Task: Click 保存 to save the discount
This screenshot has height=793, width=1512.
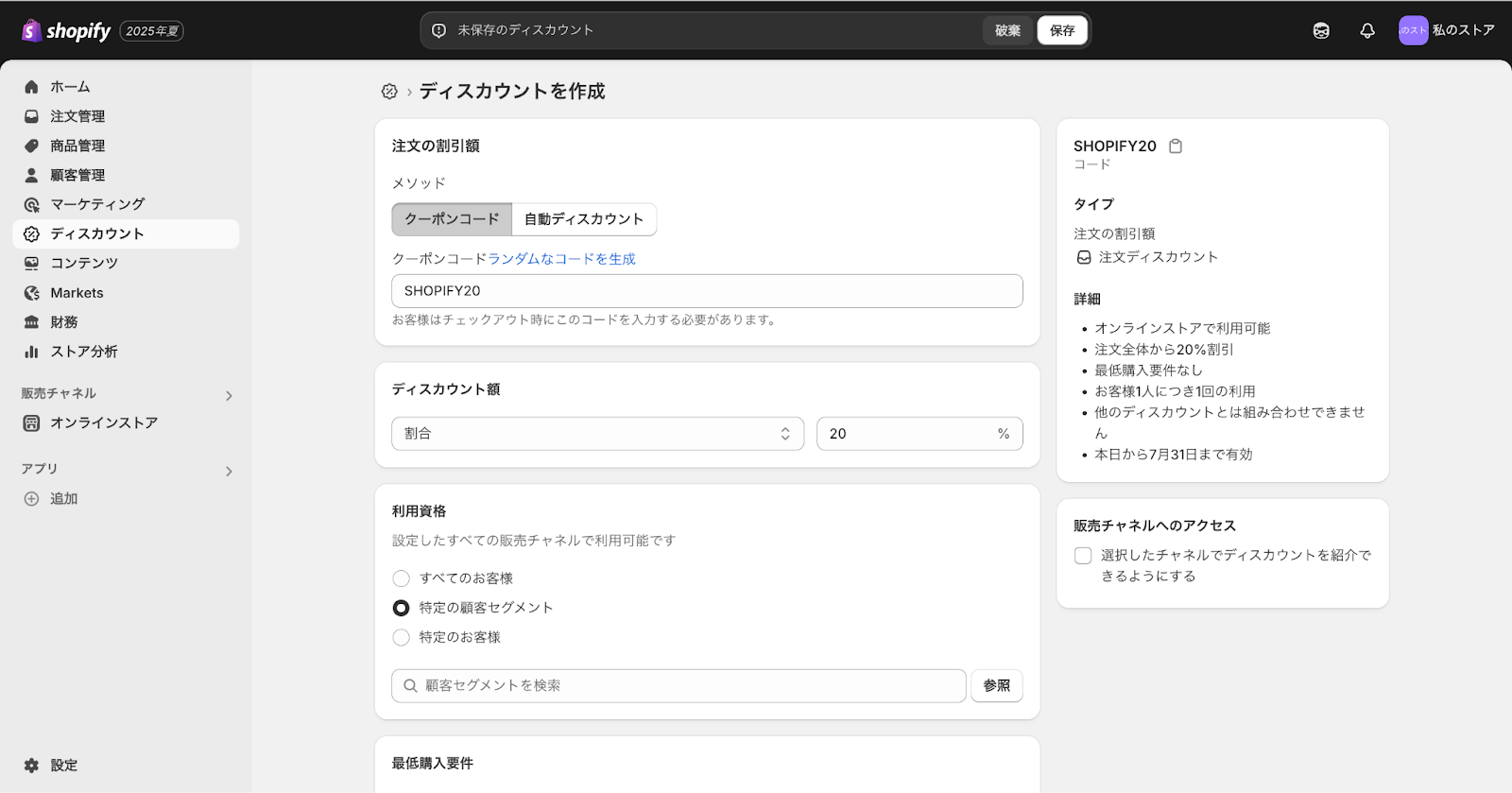Action: pyautogui.click(x=1062, y=30)
